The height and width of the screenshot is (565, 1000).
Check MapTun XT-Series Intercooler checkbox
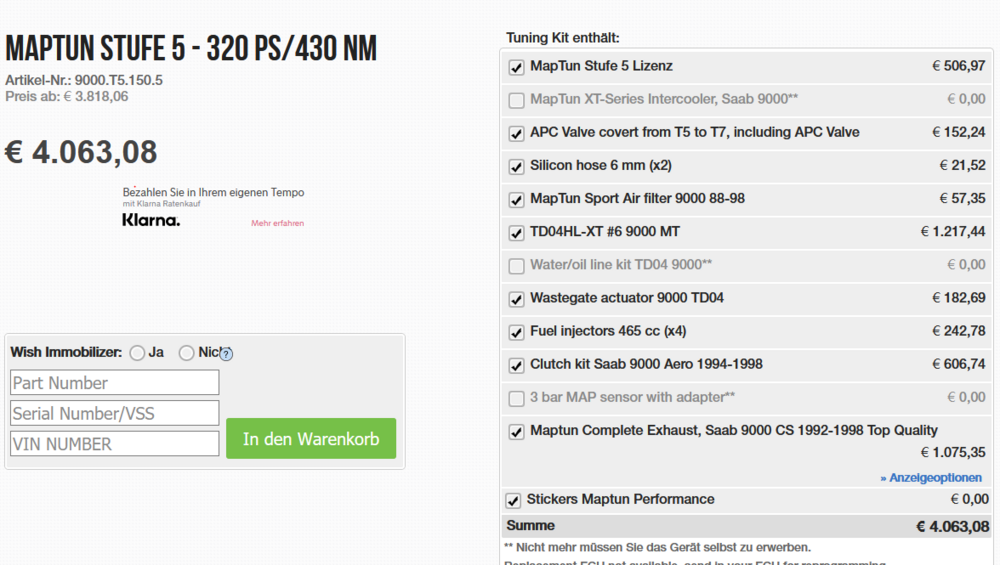[x=517, y=100]
